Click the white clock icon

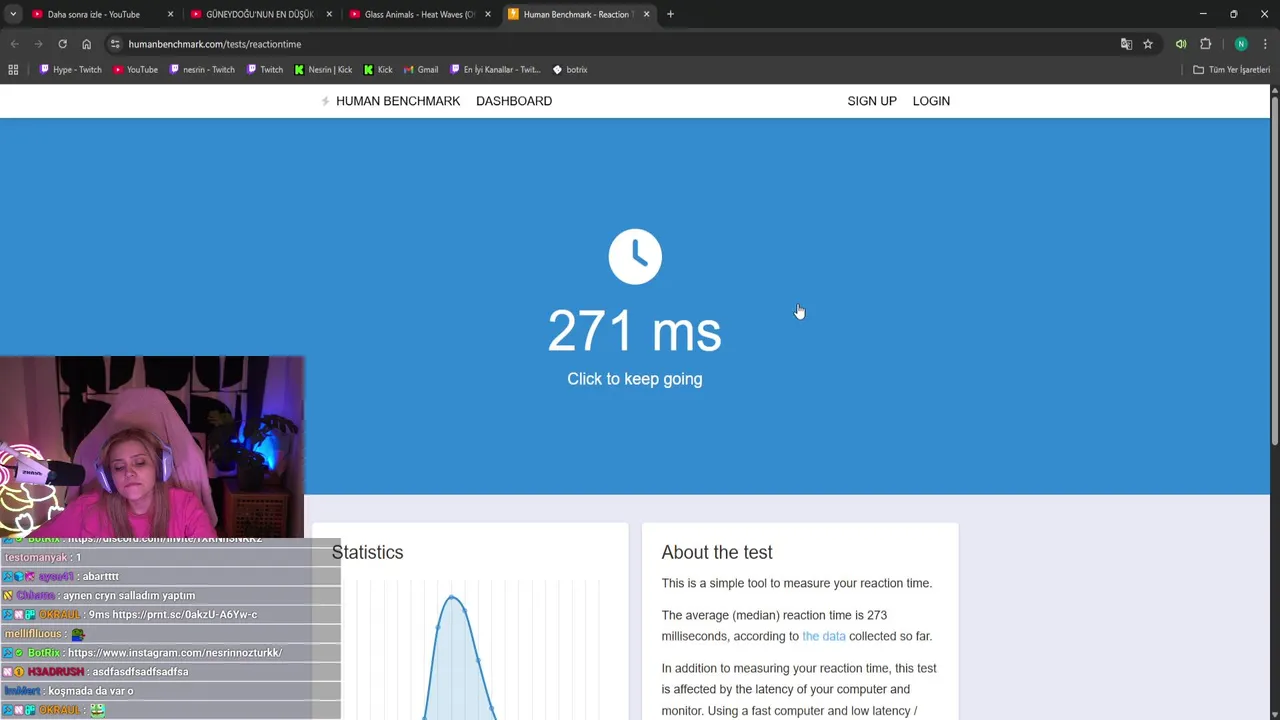pos(635,256)
